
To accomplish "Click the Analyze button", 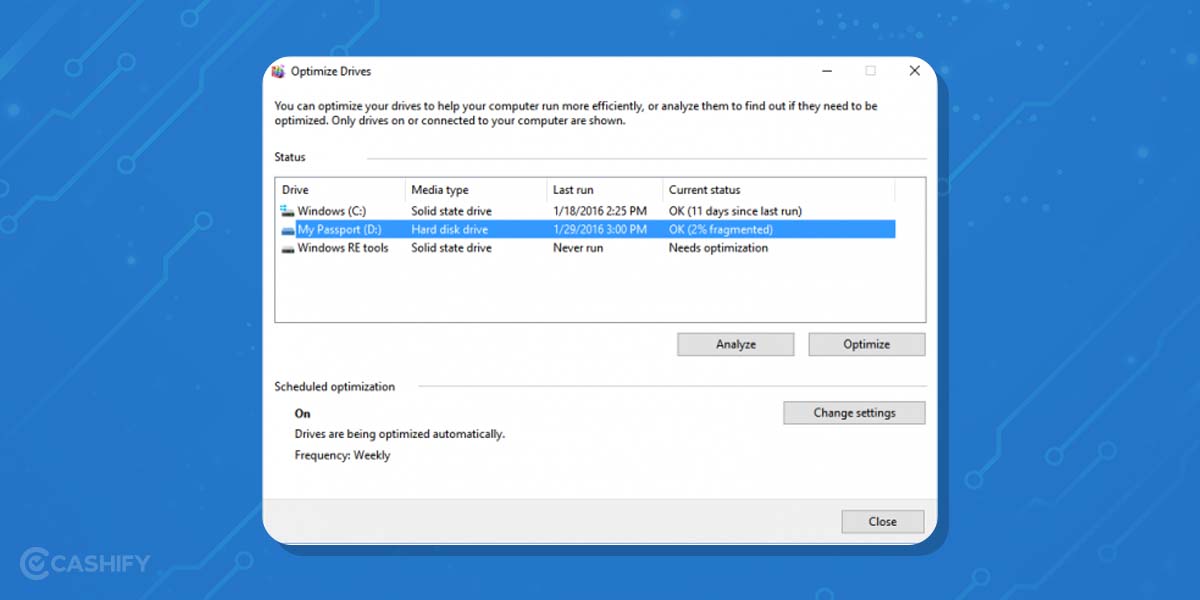I will (735, 344).
